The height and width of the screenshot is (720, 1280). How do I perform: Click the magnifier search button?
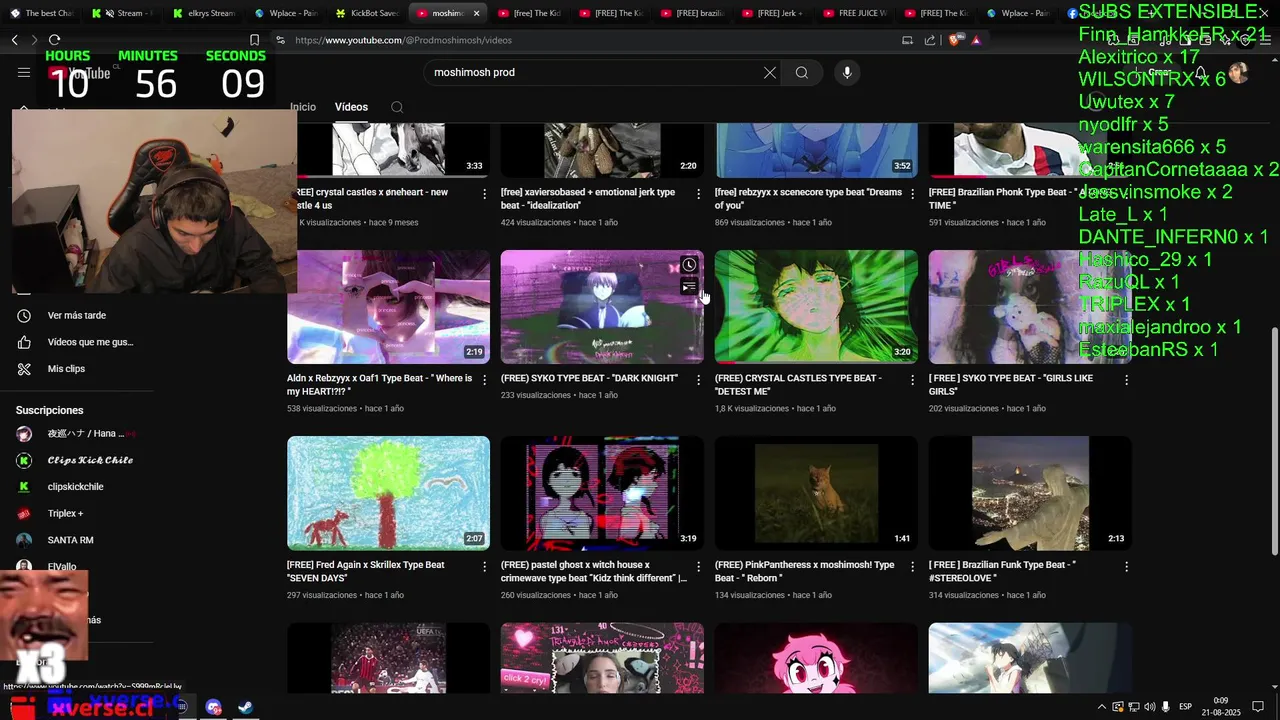802,72
